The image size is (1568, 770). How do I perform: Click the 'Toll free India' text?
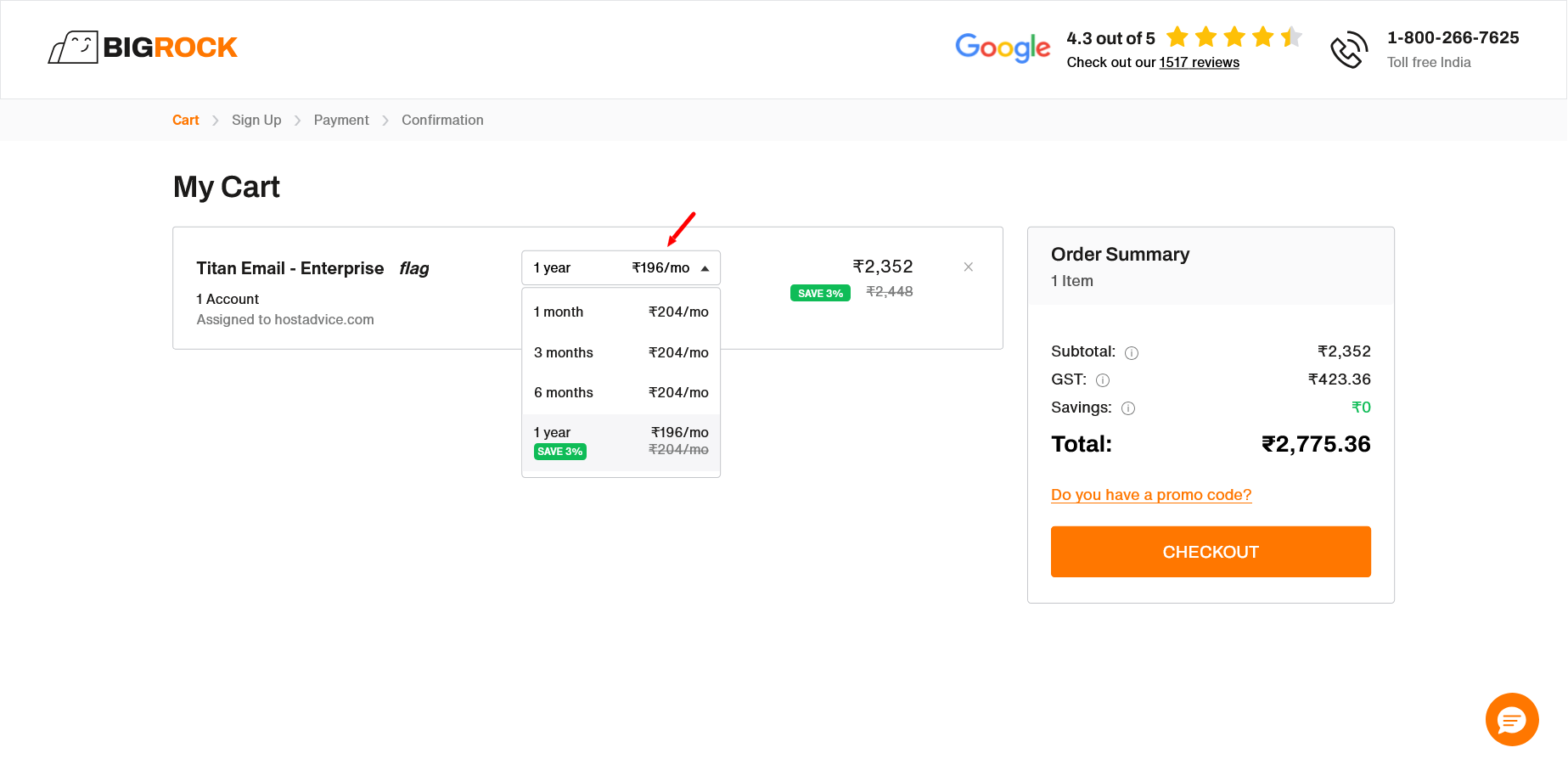tap(1429, 62)
